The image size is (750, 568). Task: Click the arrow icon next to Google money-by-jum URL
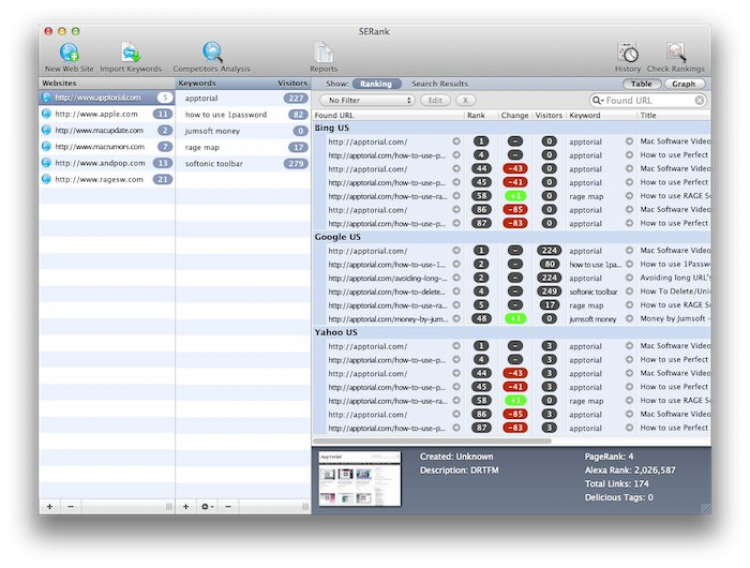click(456, 319)
